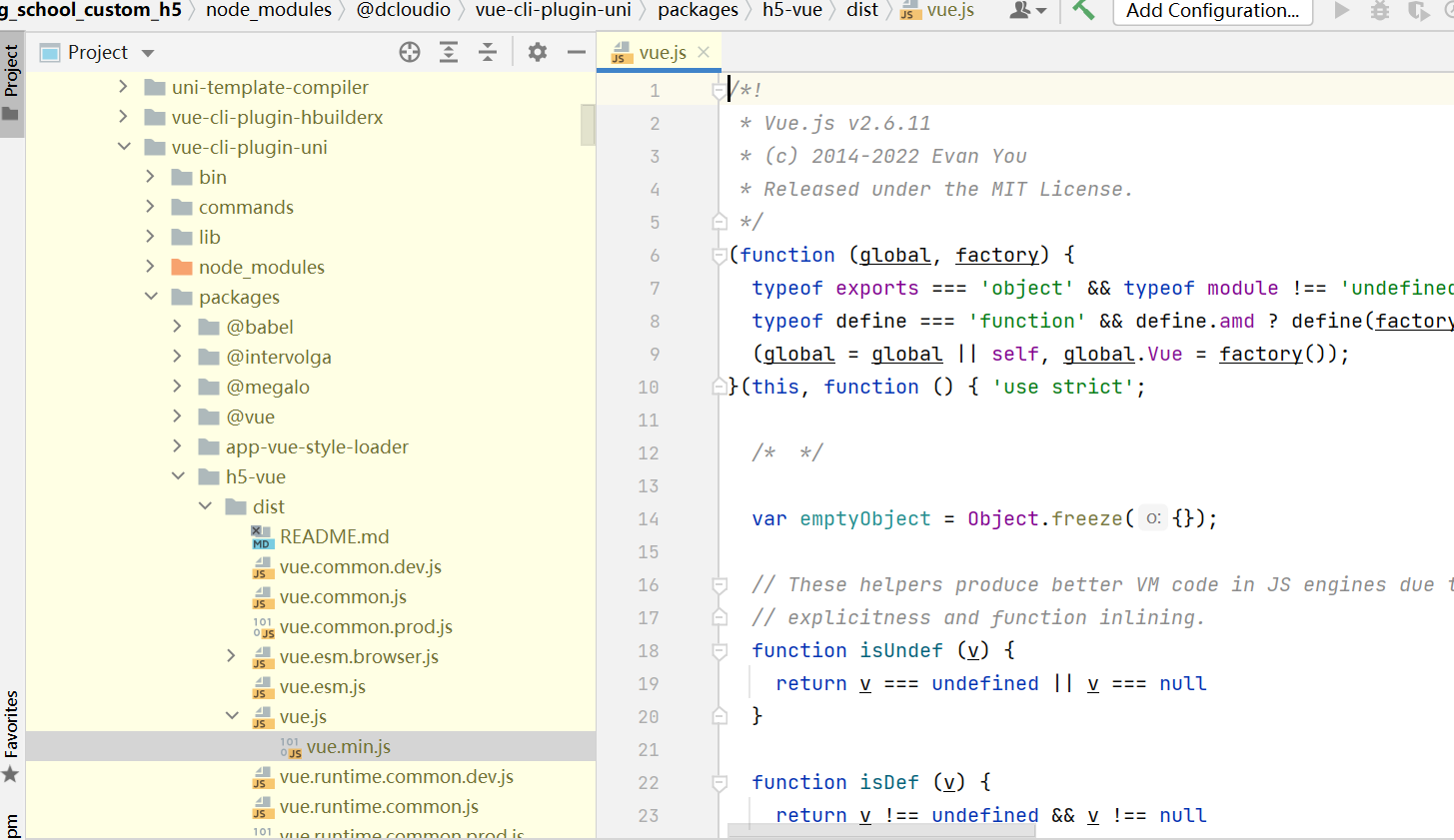Expand the bin folder arrow
Image resolution: width=1454 pixels, height=840 pixels.
pos(150,177)
